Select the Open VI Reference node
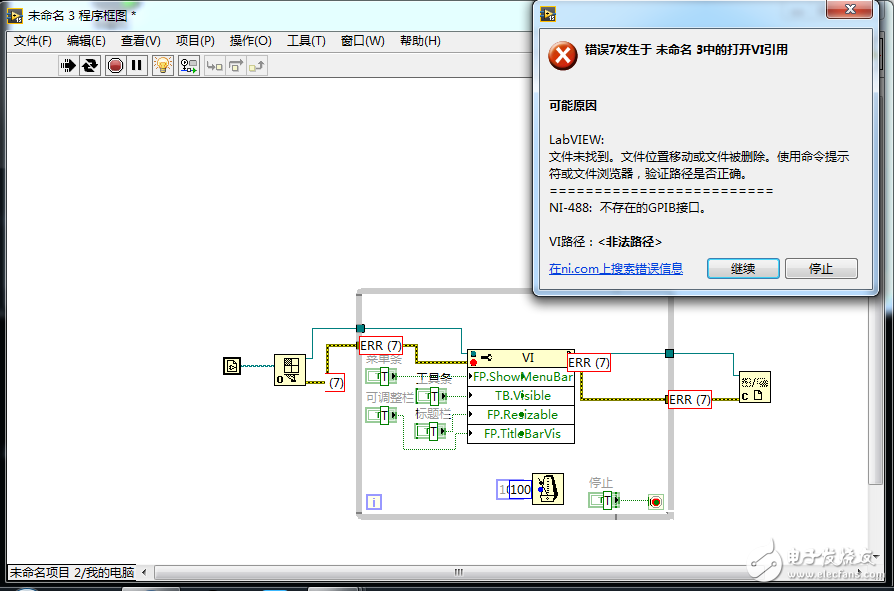This screenshot has width=894, height=591. click(x=290, y=370)
